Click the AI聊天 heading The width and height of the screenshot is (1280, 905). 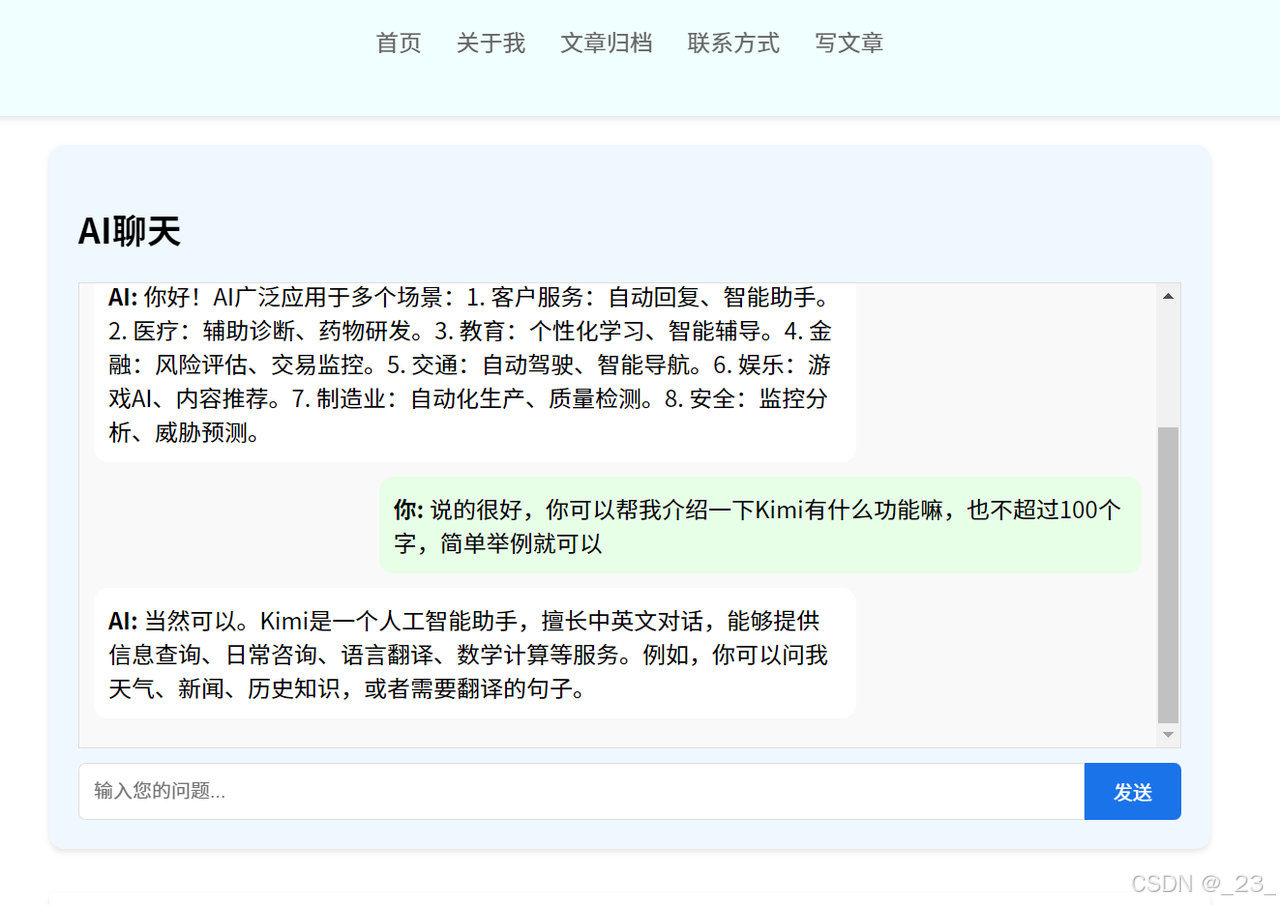coord(129,231)
